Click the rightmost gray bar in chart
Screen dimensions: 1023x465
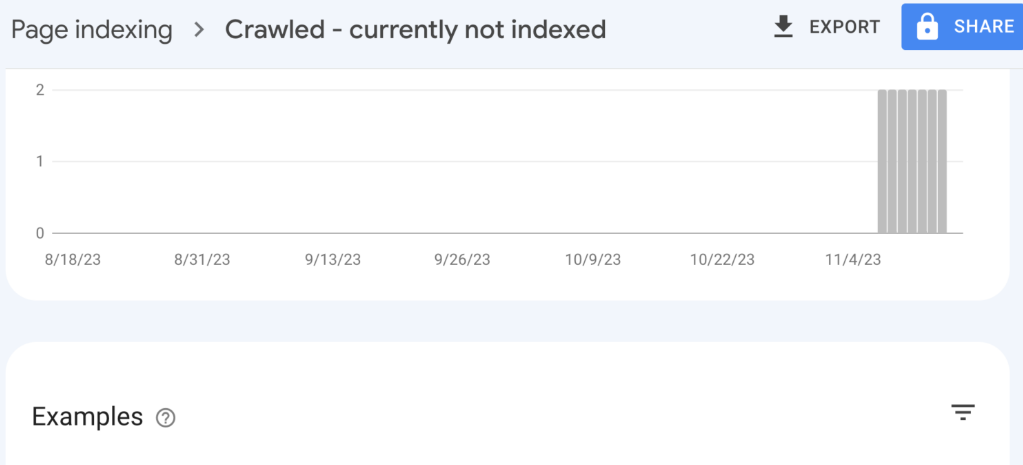942,161
